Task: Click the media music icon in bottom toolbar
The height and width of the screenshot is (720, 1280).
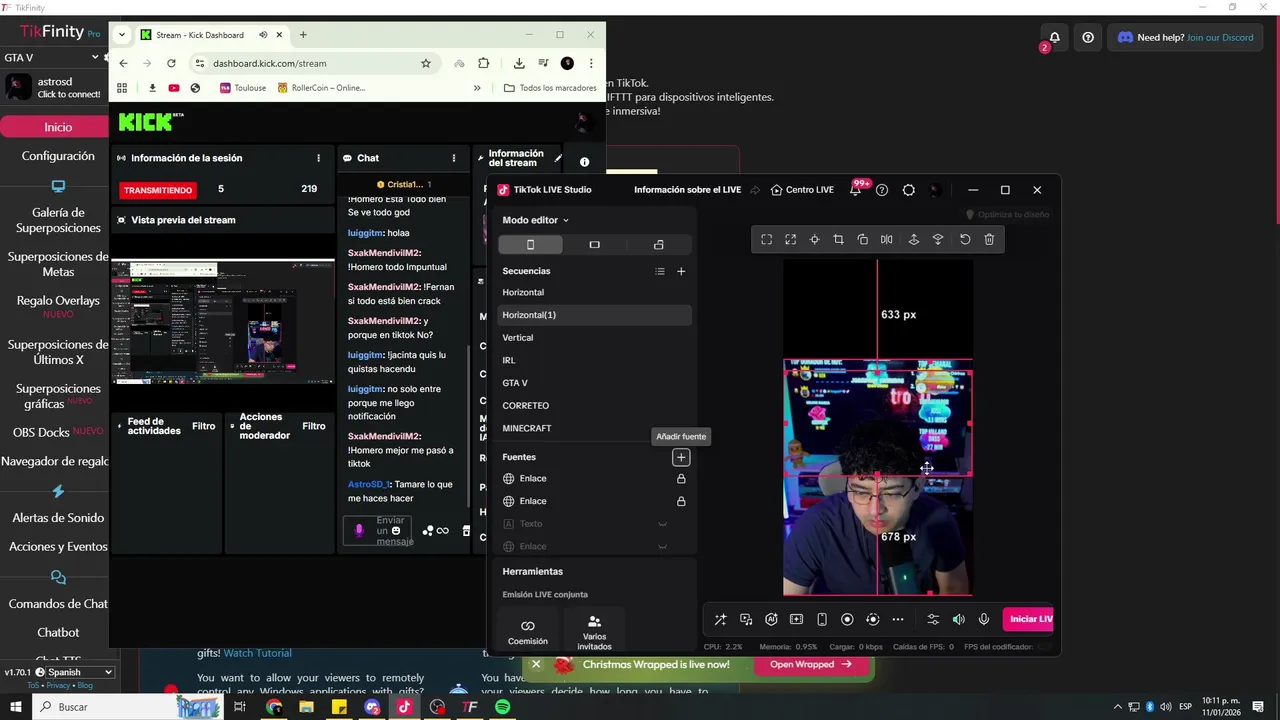Action: (746, 620)
